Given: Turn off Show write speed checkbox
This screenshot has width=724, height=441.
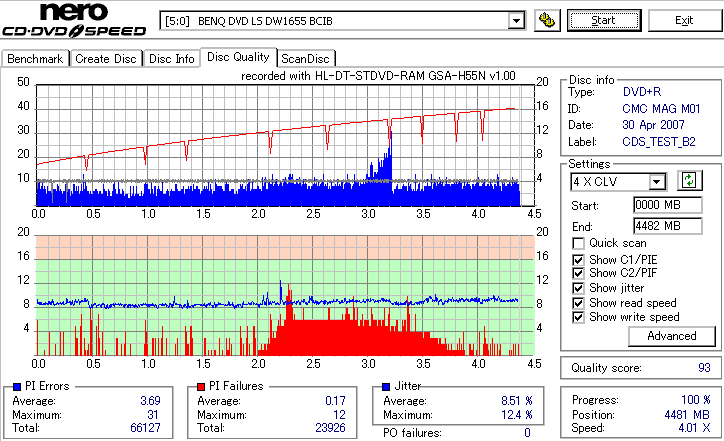Looking at the screenshot, I should pos(578,318).
